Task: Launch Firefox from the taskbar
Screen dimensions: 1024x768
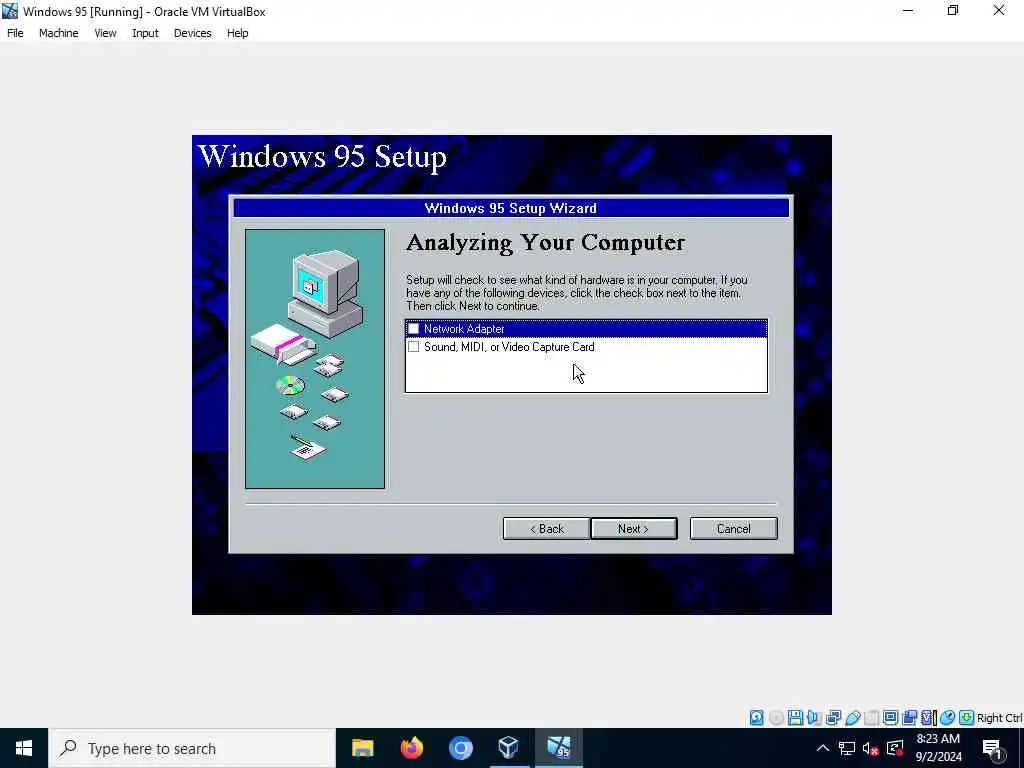Action: tap(411, 748)
